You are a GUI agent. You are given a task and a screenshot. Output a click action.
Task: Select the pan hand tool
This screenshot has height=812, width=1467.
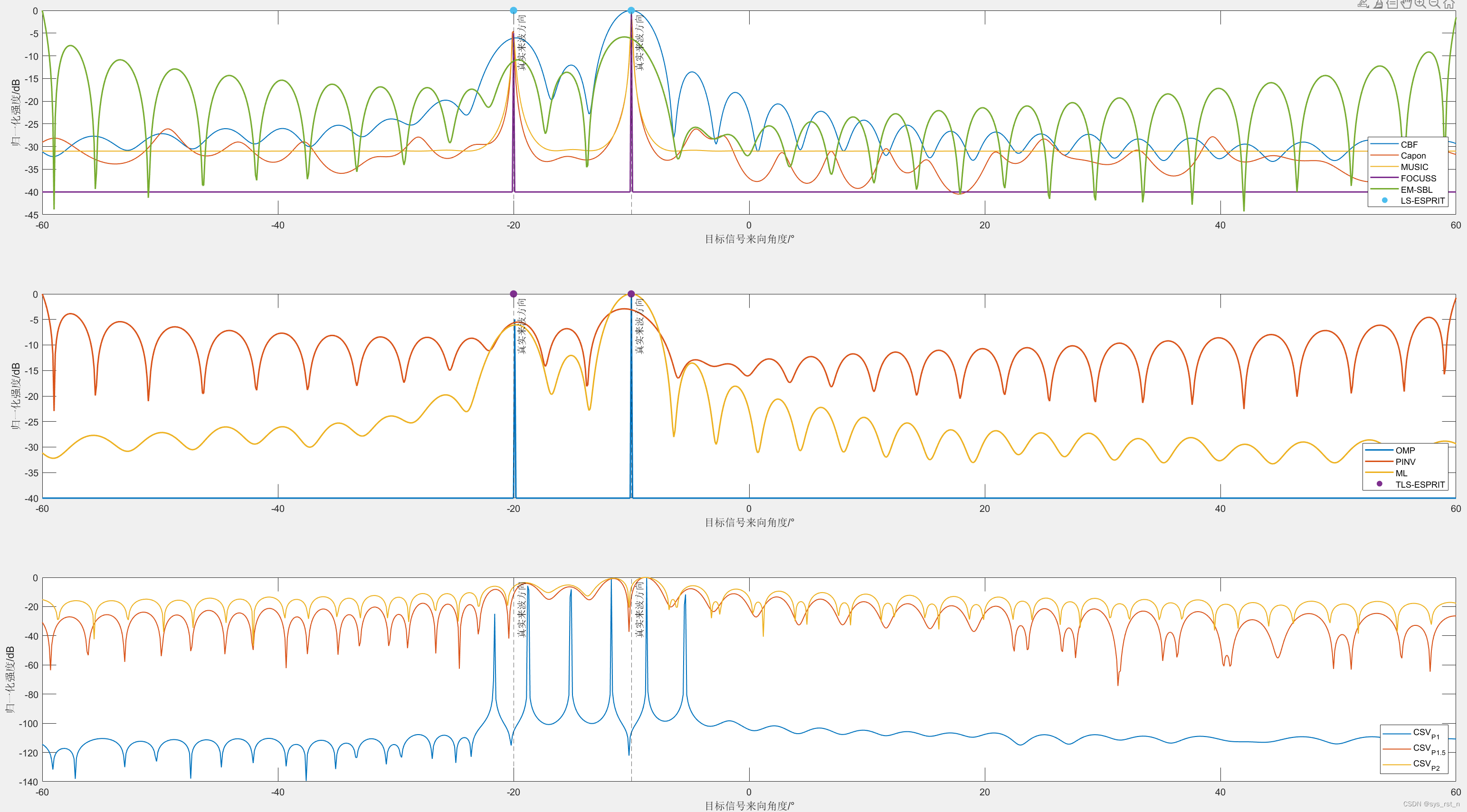[1407, 4]
